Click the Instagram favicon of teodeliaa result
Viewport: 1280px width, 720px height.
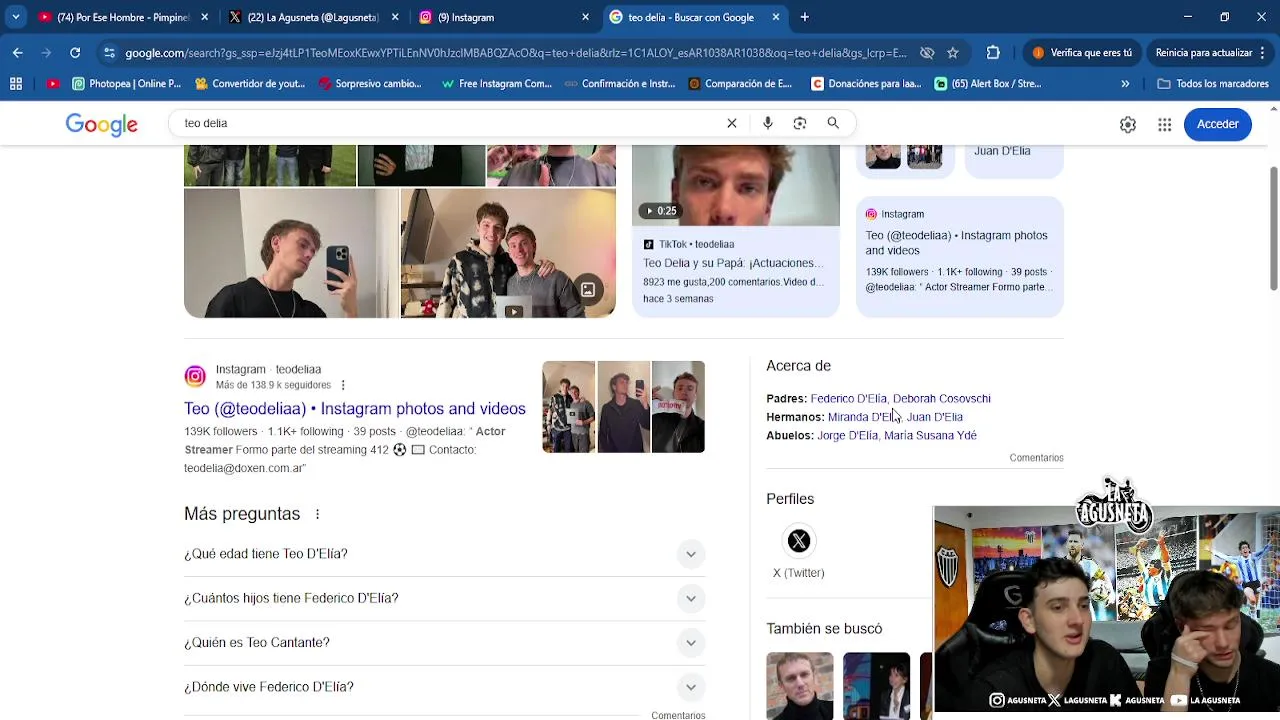coord(195,377)
